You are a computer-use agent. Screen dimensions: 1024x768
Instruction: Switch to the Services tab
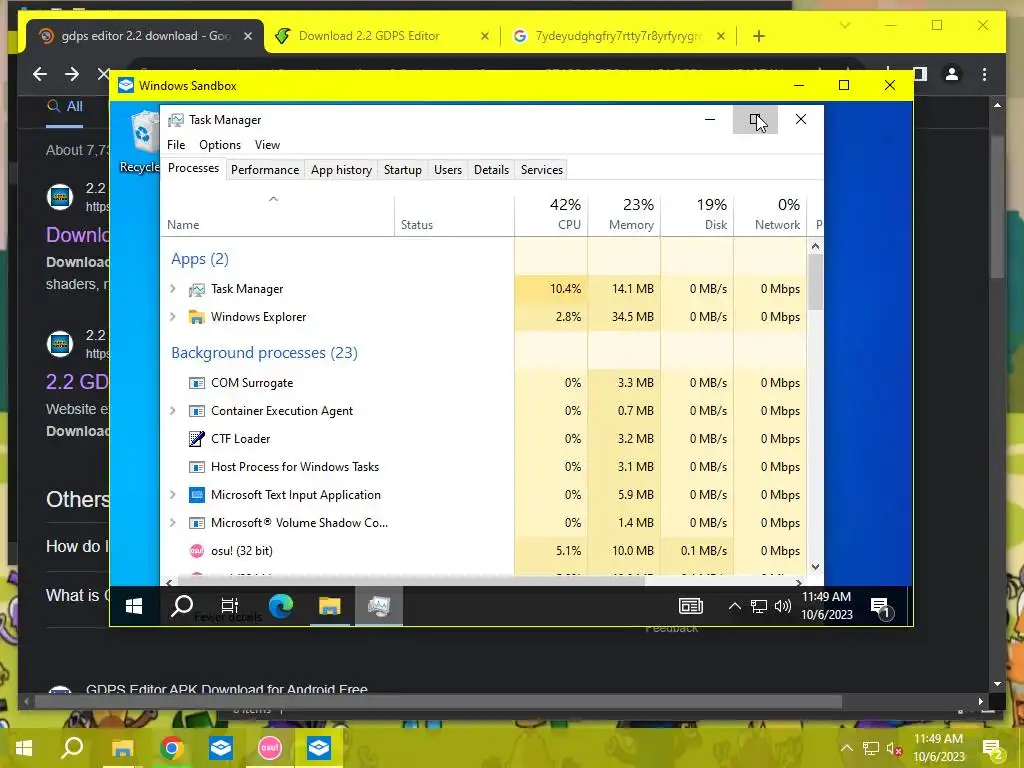tap(541, 170)
